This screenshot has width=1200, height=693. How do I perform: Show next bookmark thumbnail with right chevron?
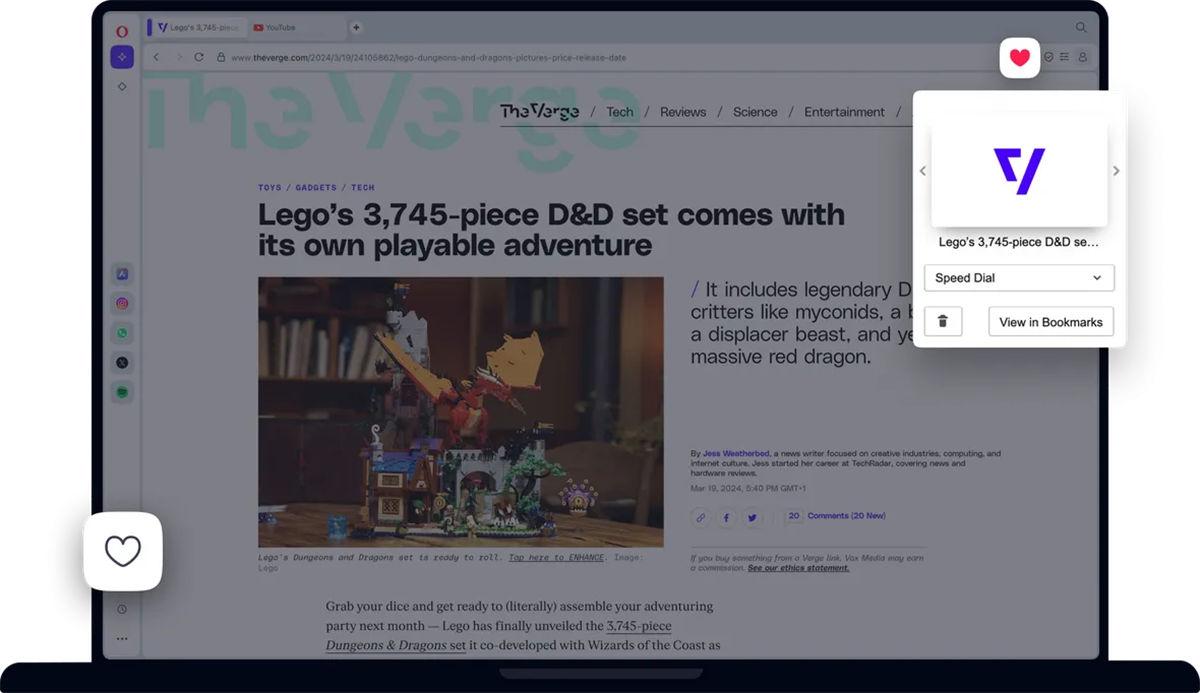point(1116,171)
